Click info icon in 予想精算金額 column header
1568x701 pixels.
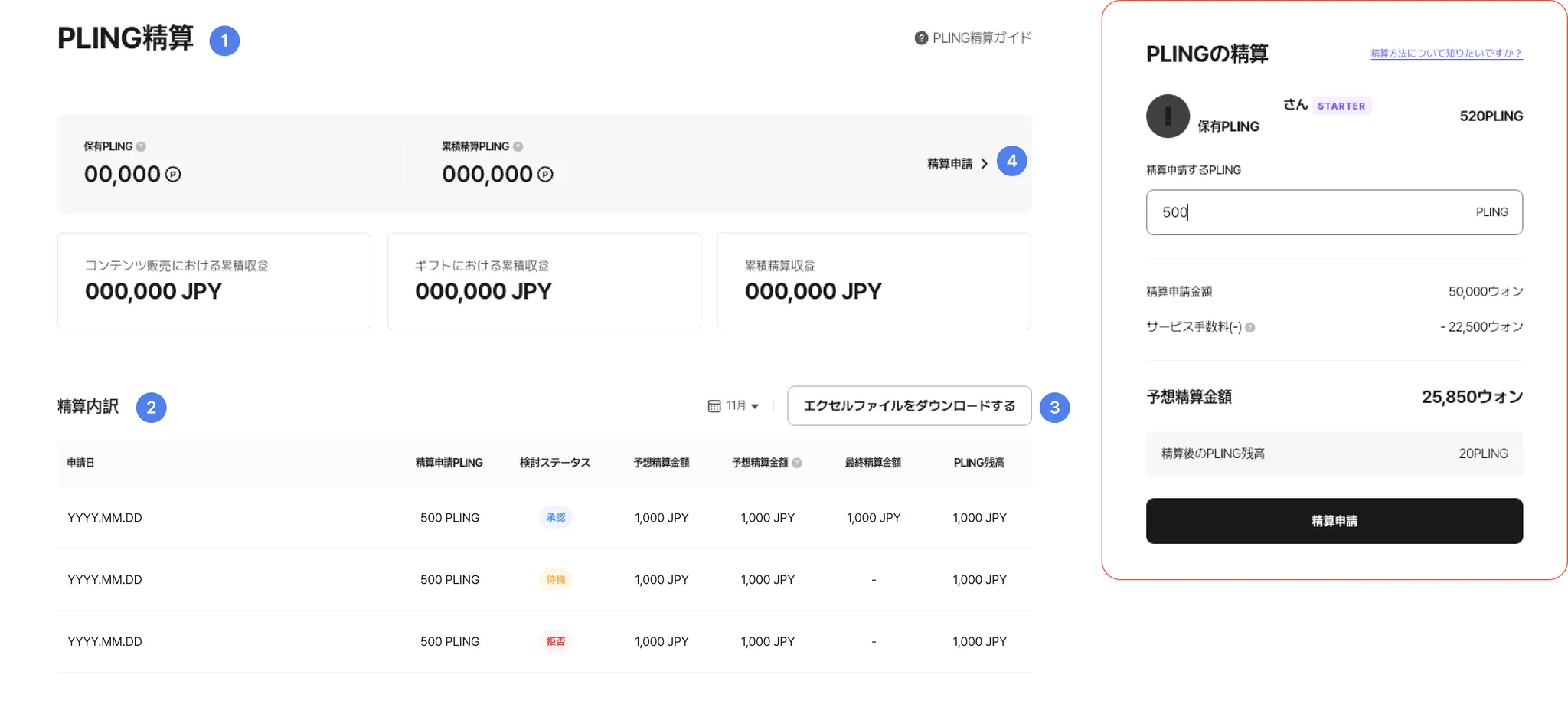(797, 463)
